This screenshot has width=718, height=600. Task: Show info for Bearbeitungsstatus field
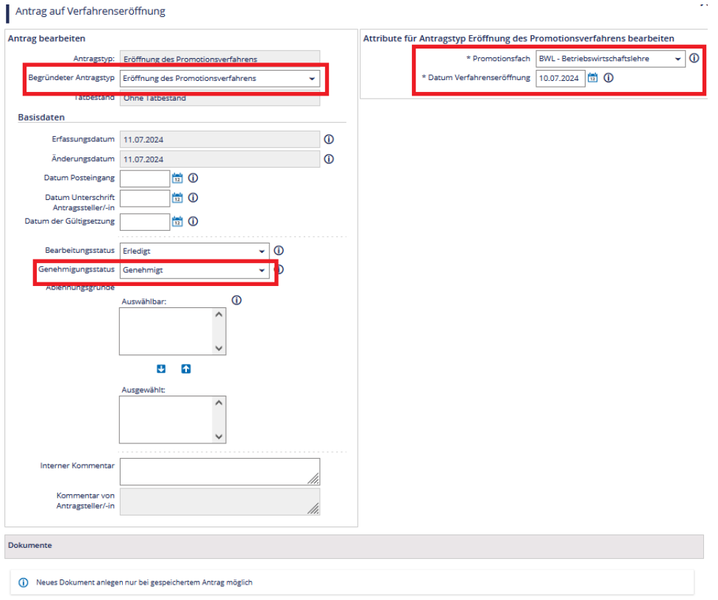[279, 251]
